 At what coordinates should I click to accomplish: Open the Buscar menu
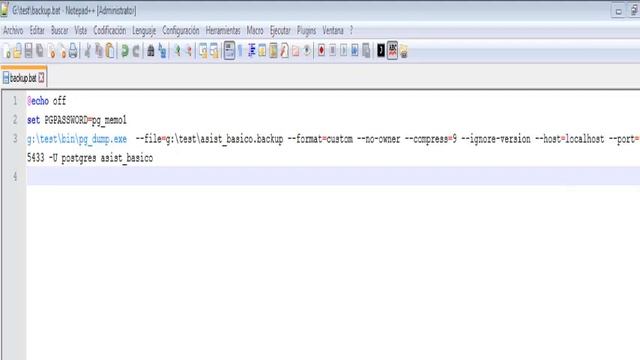(x=60, y=31)
